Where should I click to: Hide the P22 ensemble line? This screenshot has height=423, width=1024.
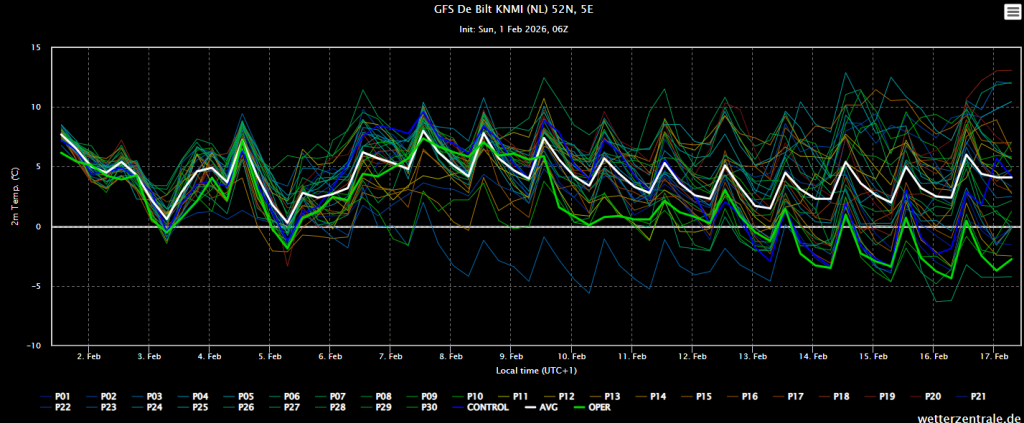[x=62, y=407]
